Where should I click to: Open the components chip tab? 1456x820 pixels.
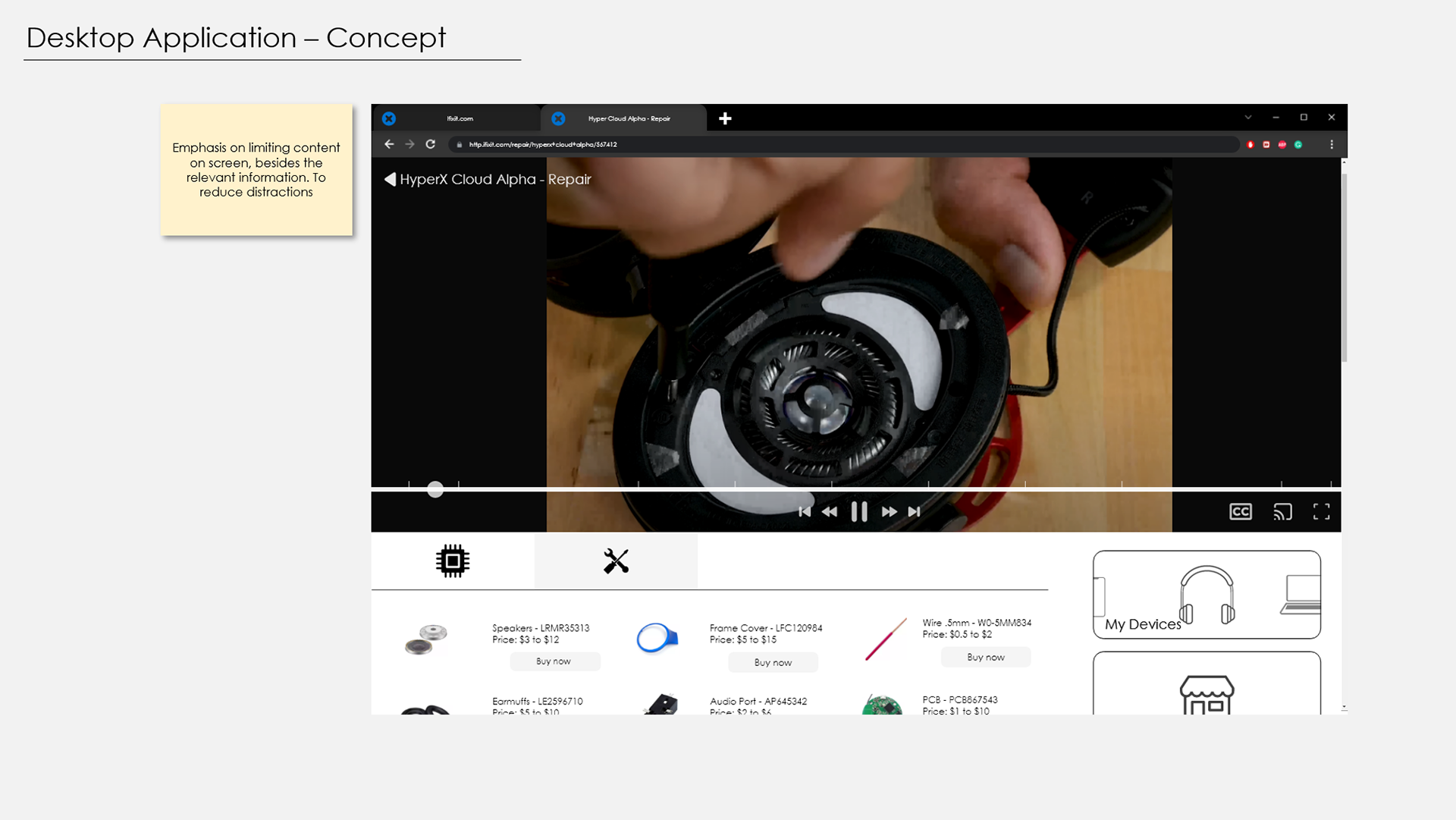click(453, 561)
